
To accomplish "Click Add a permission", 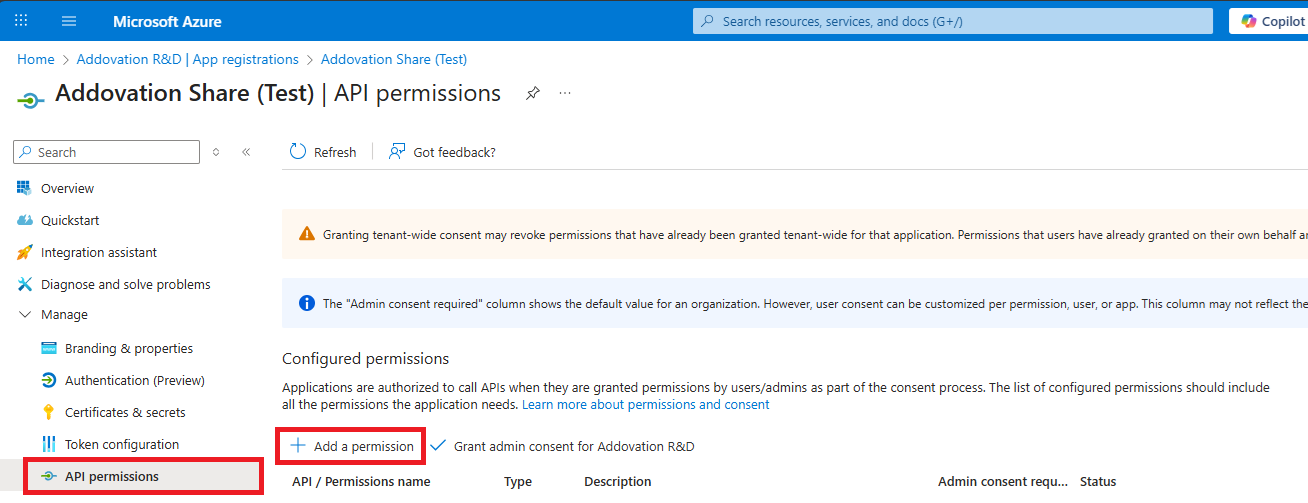I will click(352, 446).
